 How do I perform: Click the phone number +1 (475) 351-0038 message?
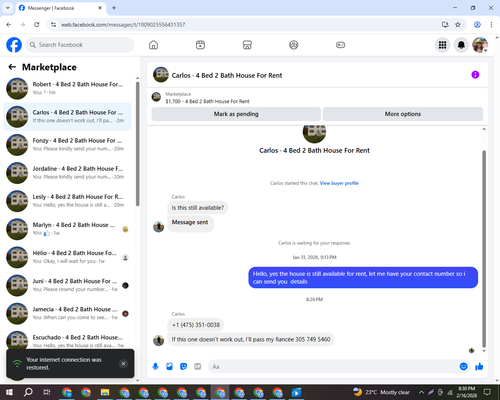point(196,325)
